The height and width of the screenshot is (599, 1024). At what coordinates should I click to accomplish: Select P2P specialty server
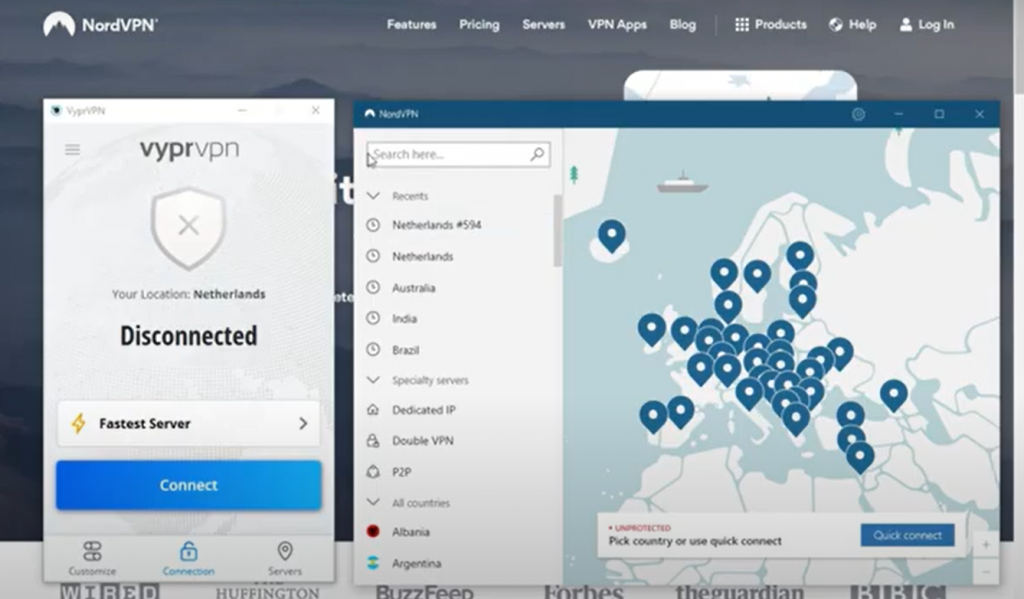402,472
